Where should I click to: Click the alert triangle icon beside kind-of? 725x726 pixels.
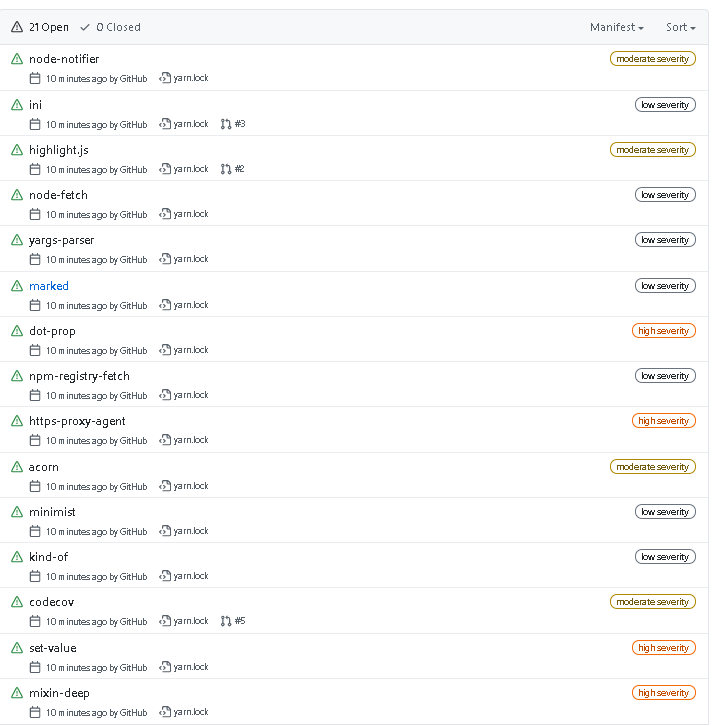point(17,557)
